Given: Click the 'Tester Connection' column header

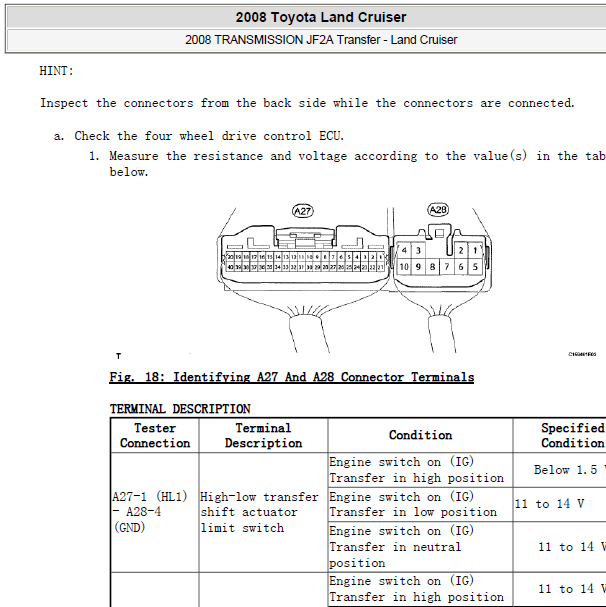Looking at the screenshot, I should pos(155,436).
